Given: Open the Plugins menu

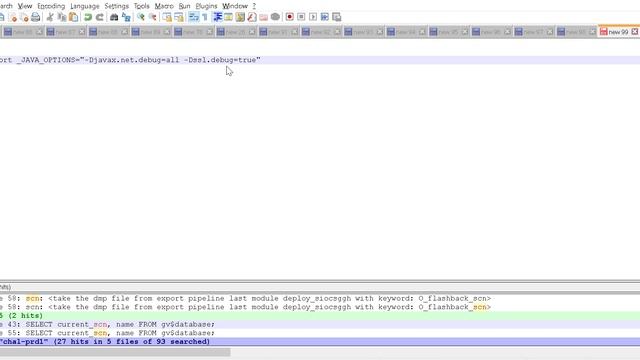Looking at the screenshot, I should coord(206,6).
